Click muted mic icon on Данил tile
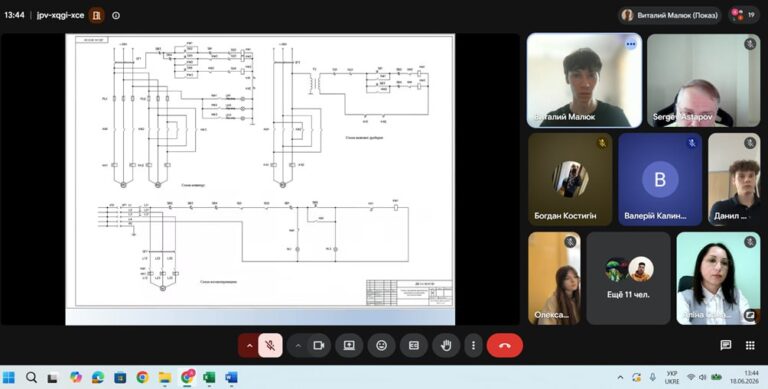The height and width of the screenshot is (389, 768). coord(750,143)
